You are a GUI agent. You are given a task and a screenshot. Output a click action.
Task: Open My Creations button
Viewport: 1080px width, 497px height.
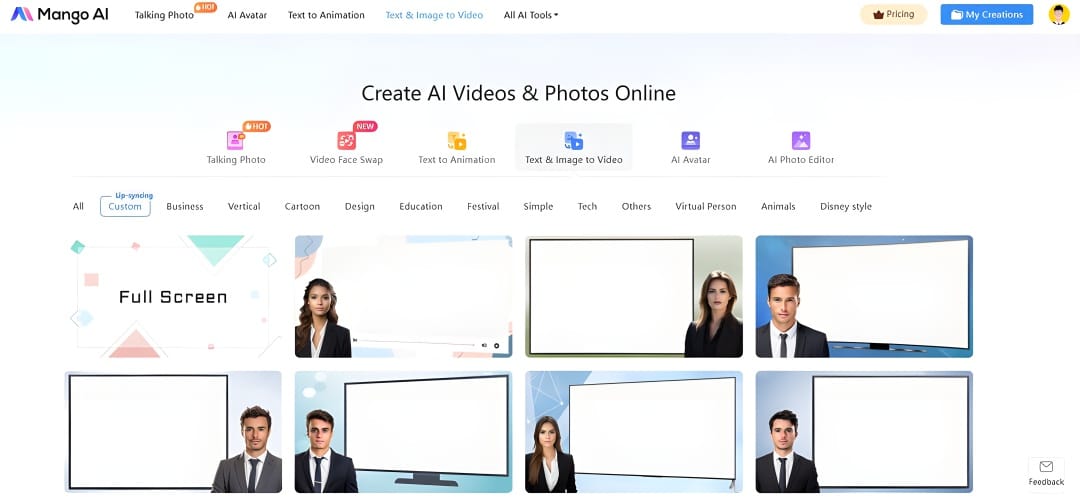tap(986, 15)
